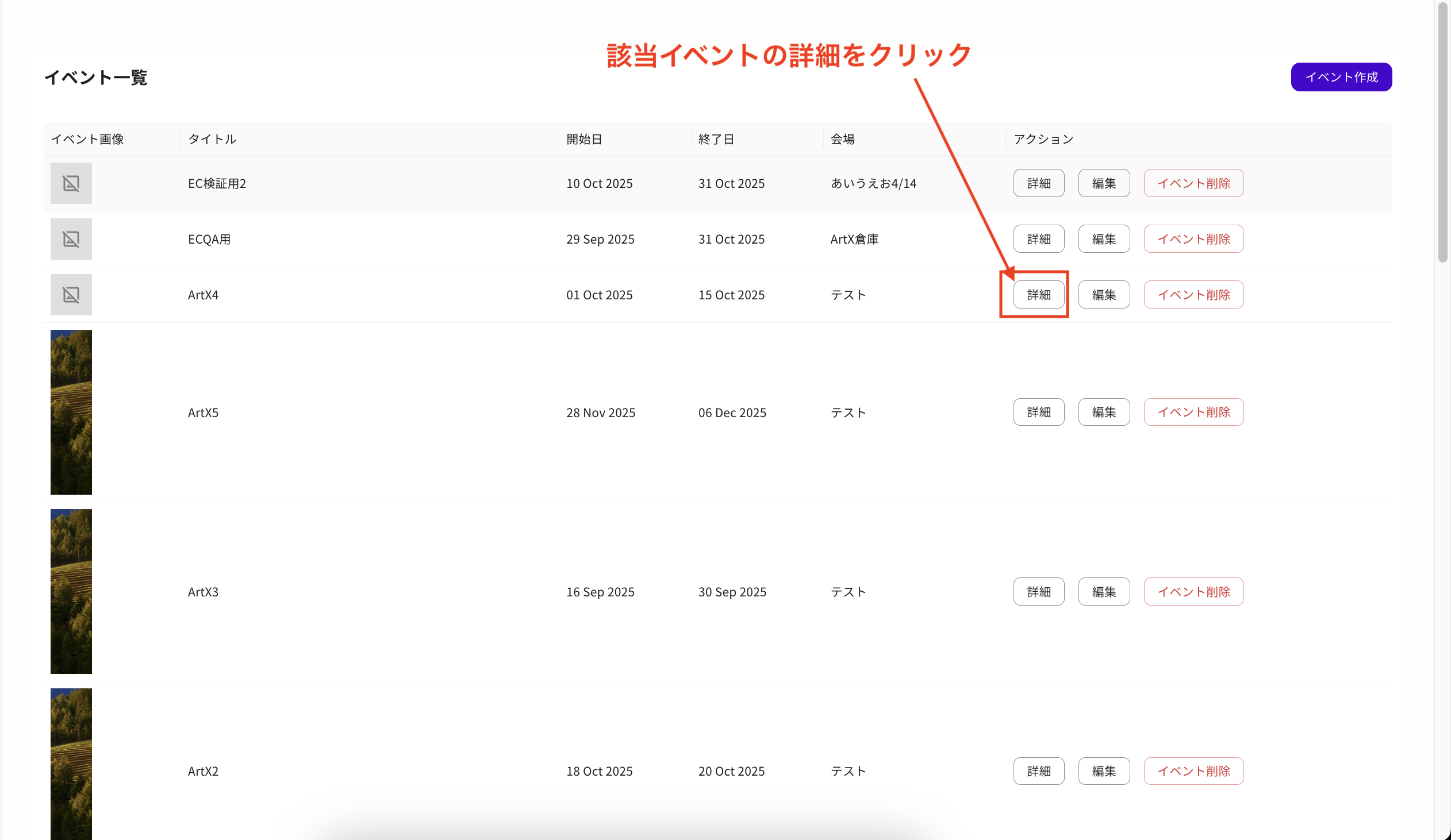Edit the ArtX3 event via 編集

click(1103, 591)
